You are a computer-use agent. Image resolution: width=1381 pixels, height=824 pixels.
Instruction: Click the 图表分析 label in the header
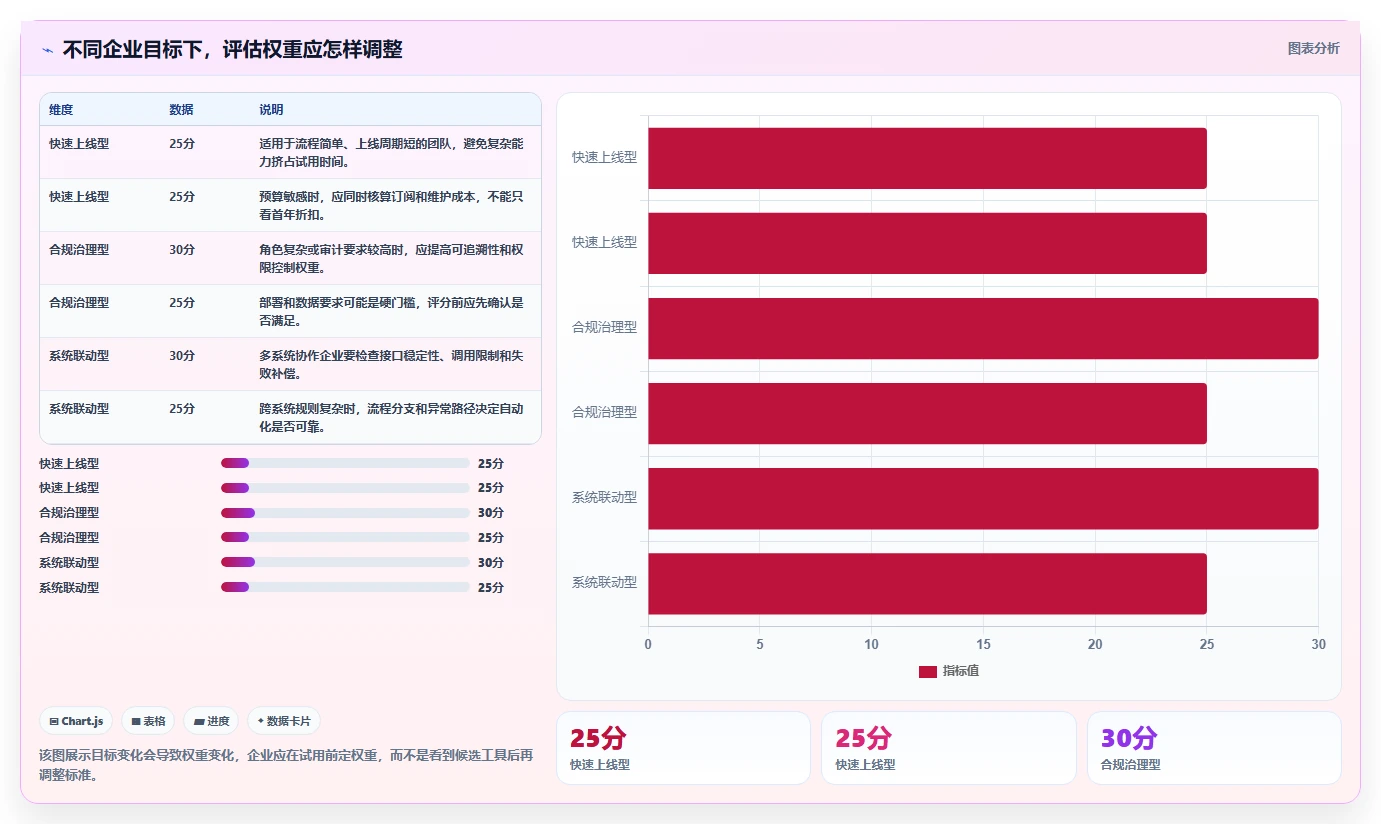1313,48
